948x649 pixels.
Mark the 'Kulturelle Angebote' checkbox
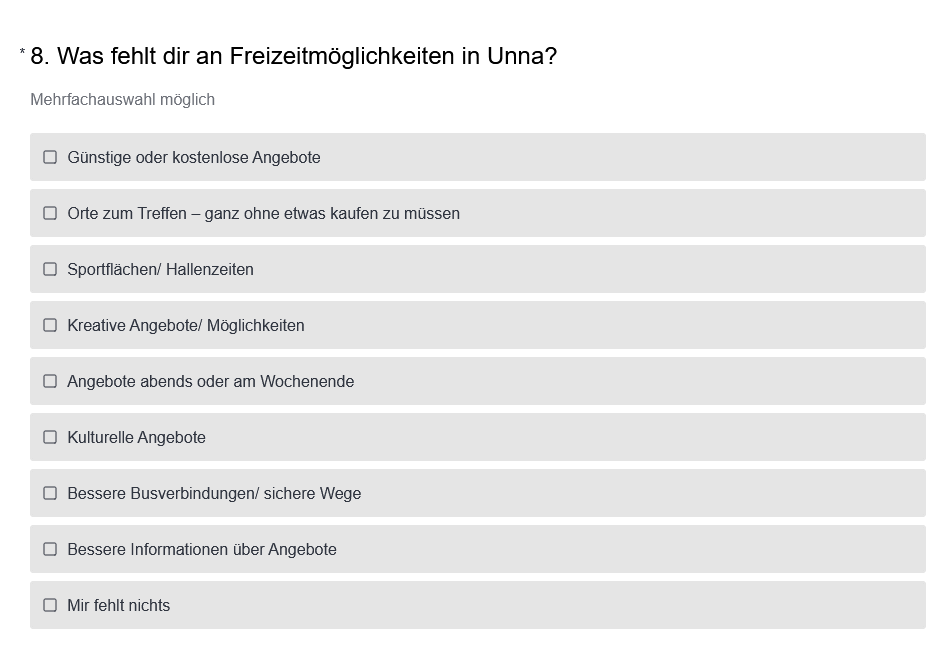[x=50, y=437]
